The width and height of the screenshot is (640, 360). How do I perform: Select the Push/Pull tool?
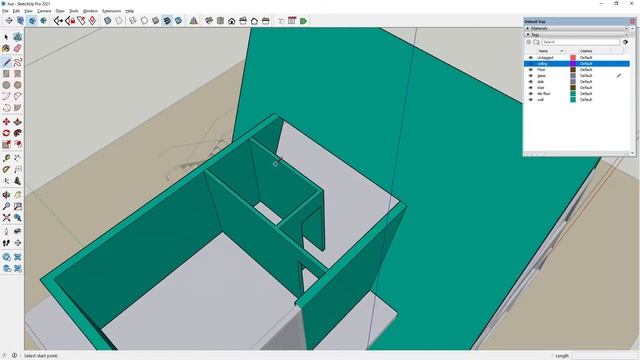(18, 122)
